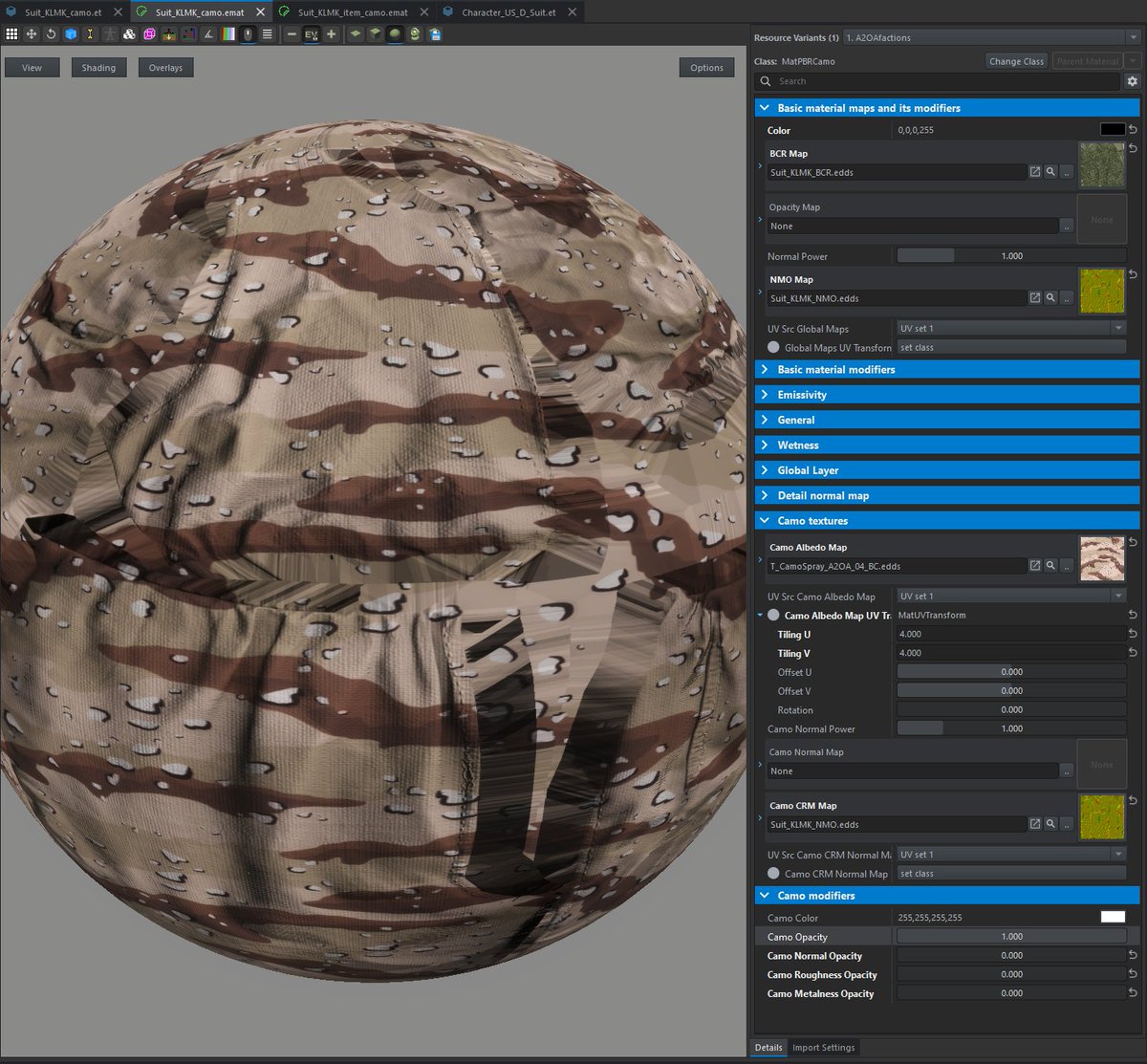Click the viewport Options button
The width and height of the screenshot is (1147, 1064).
(707, 68)
